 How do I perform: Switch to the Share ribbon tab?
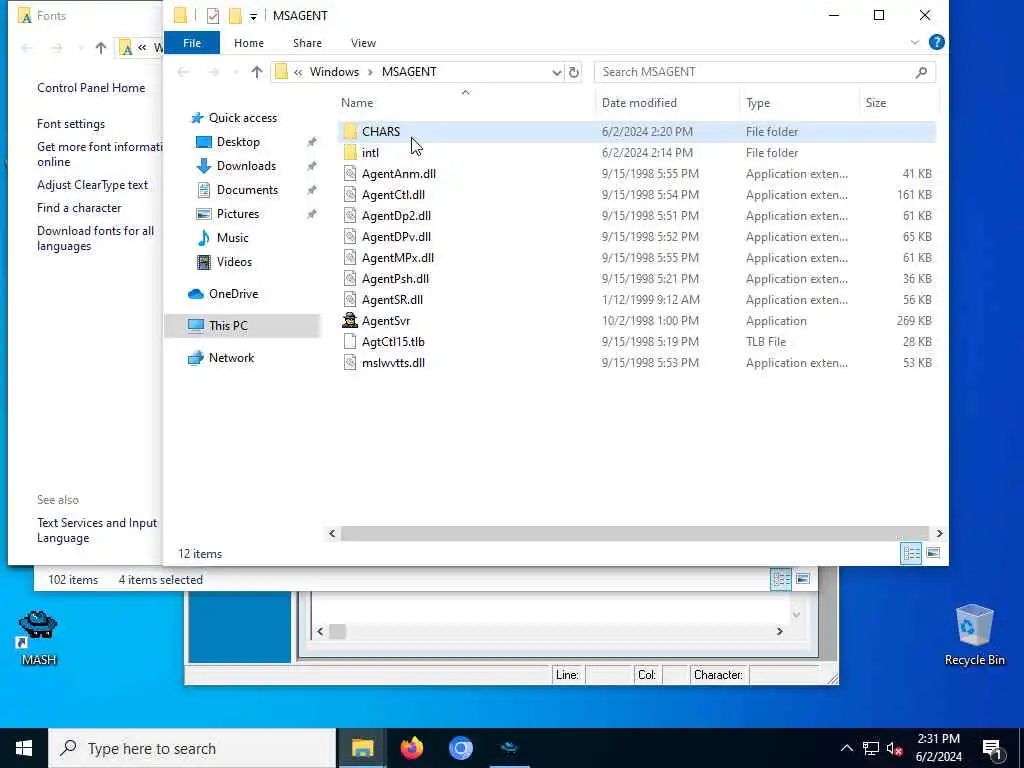(307, 43)
